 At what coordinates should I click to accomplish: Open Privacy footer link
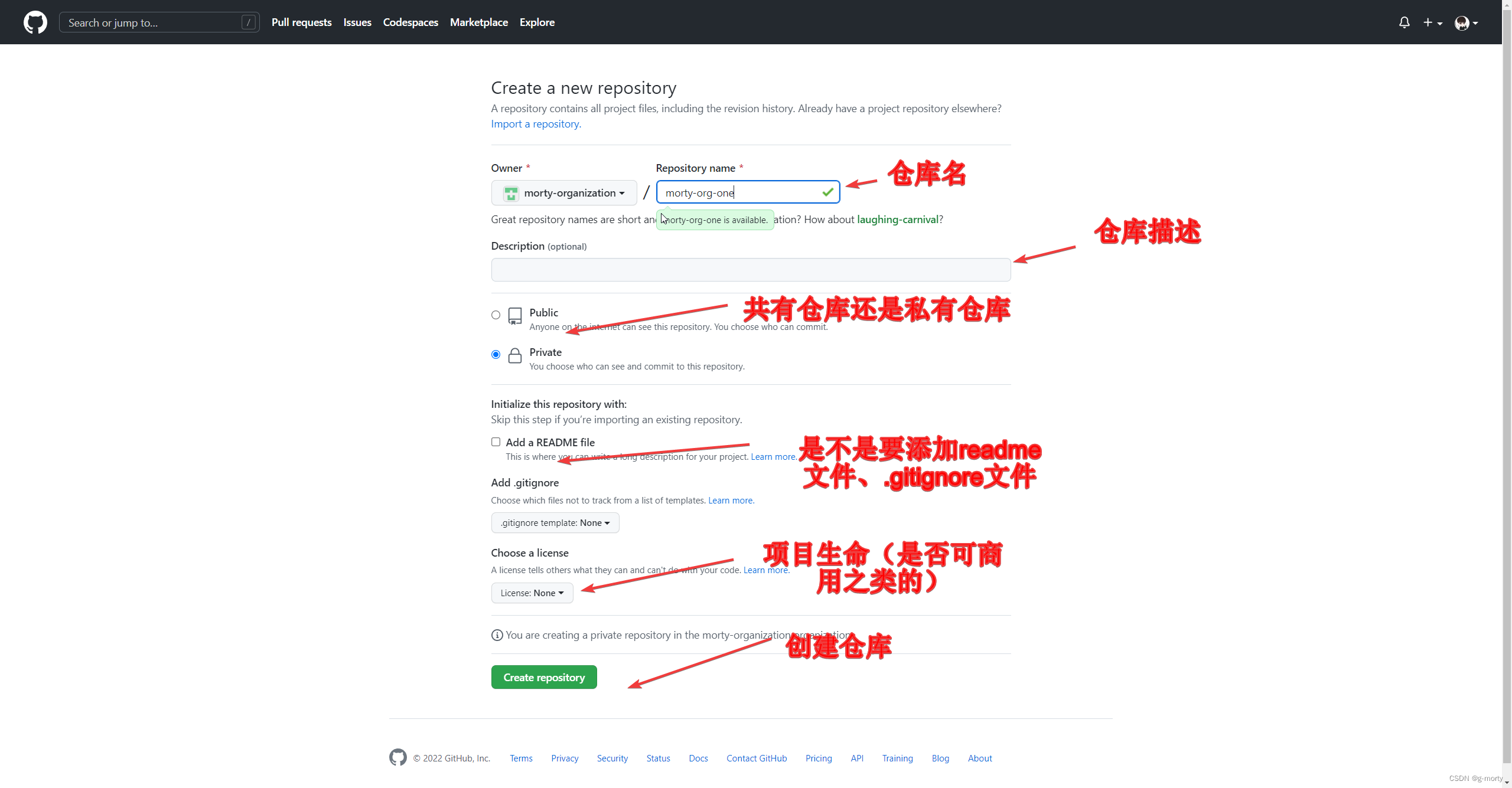[565, 758]
